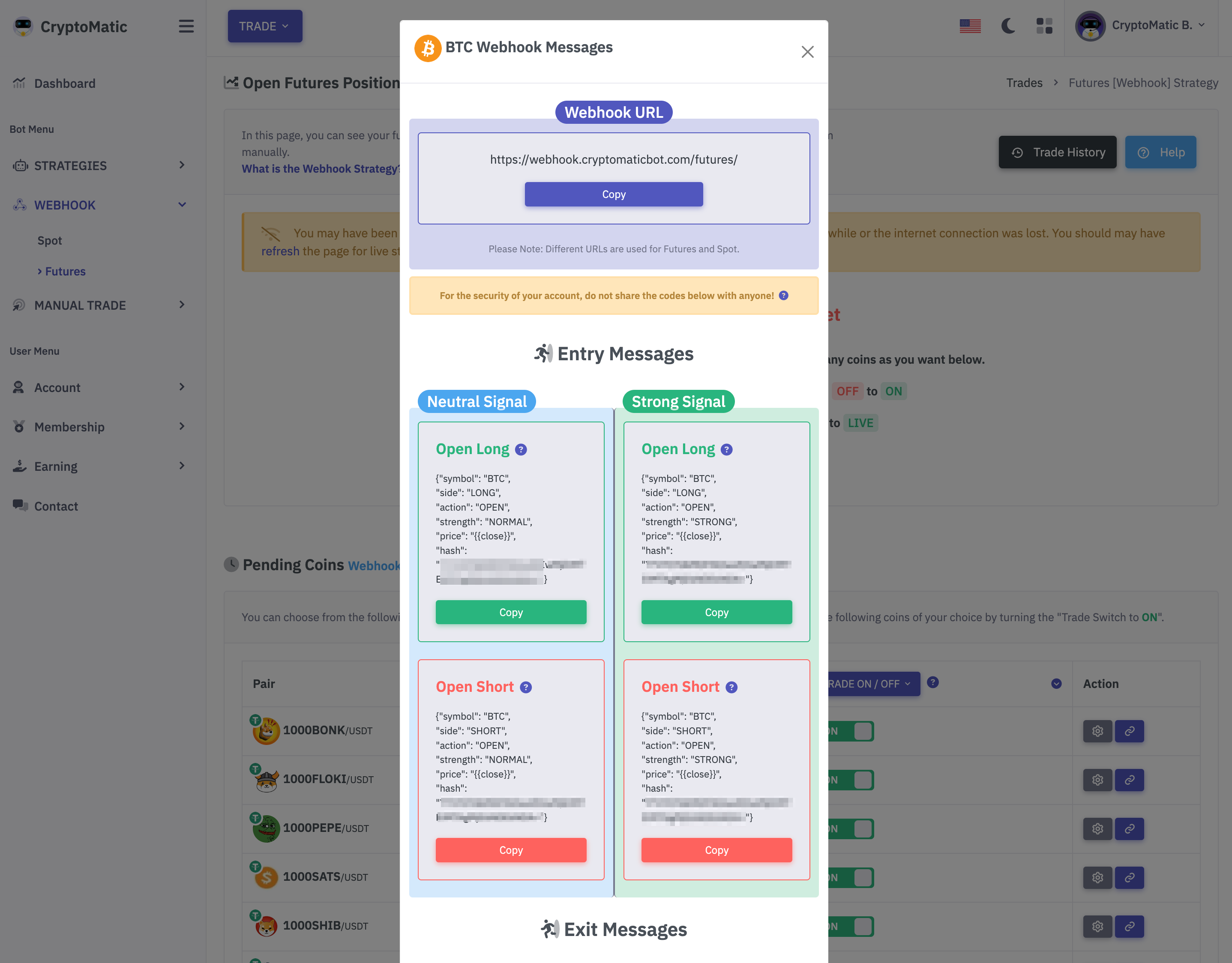
Task: Toggle dark mode moon icon
Action: click(1008, 26)
